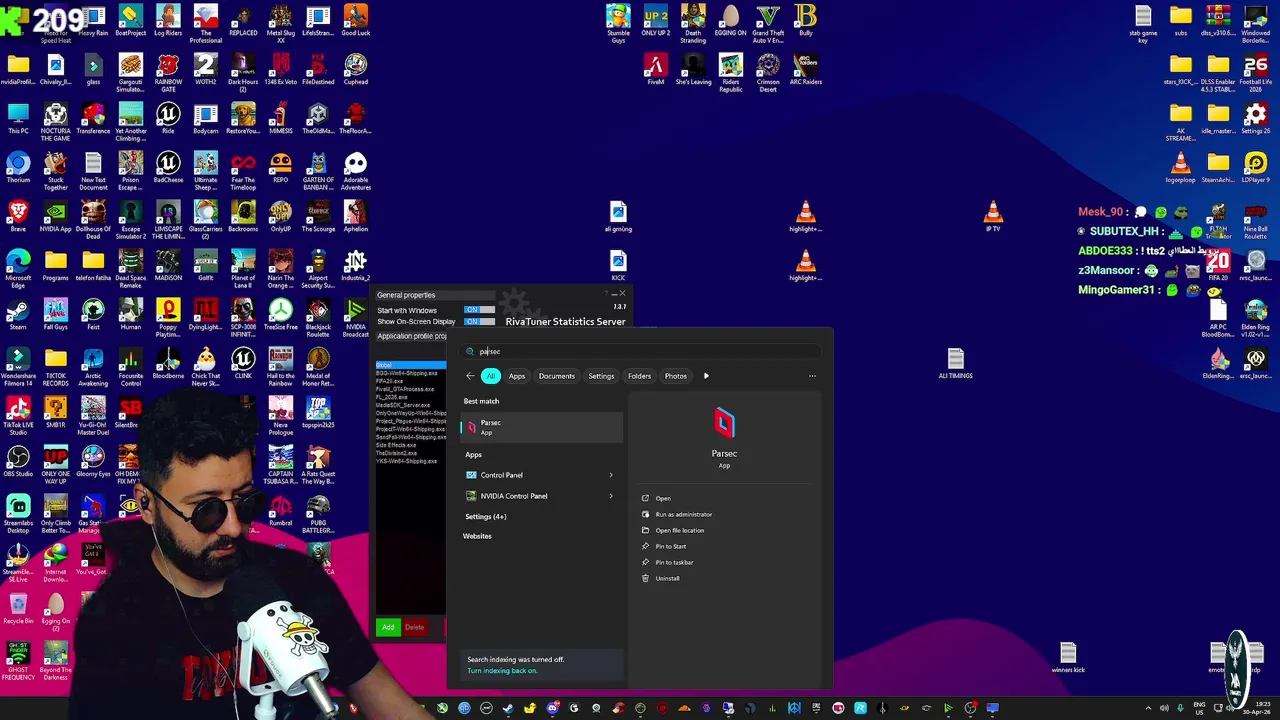Click the Add button in RivaTuner
Screen dimensions: 1280x720
click(x=388, y=627)
